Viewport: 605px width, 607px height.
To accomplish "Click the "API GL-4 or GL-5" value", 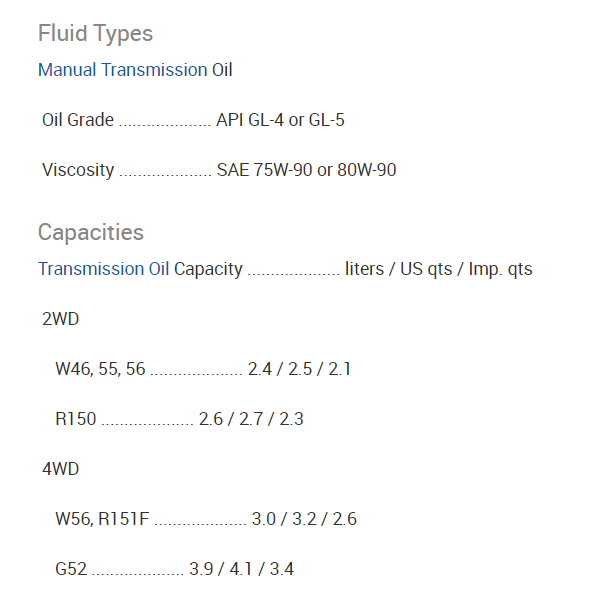I will coord(281,120).
